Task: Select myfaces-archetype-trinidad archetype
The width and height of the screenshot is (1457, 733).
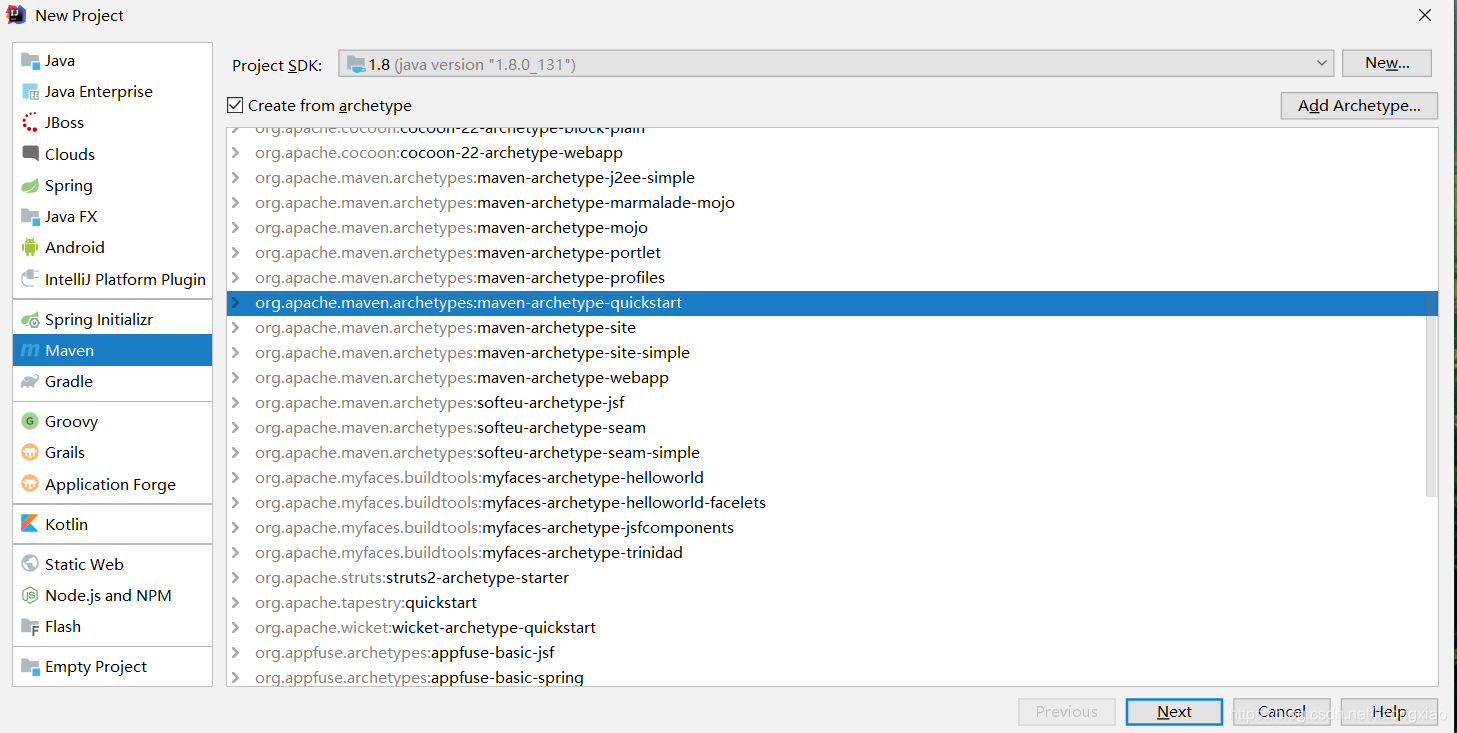Action: click(832, 552)
